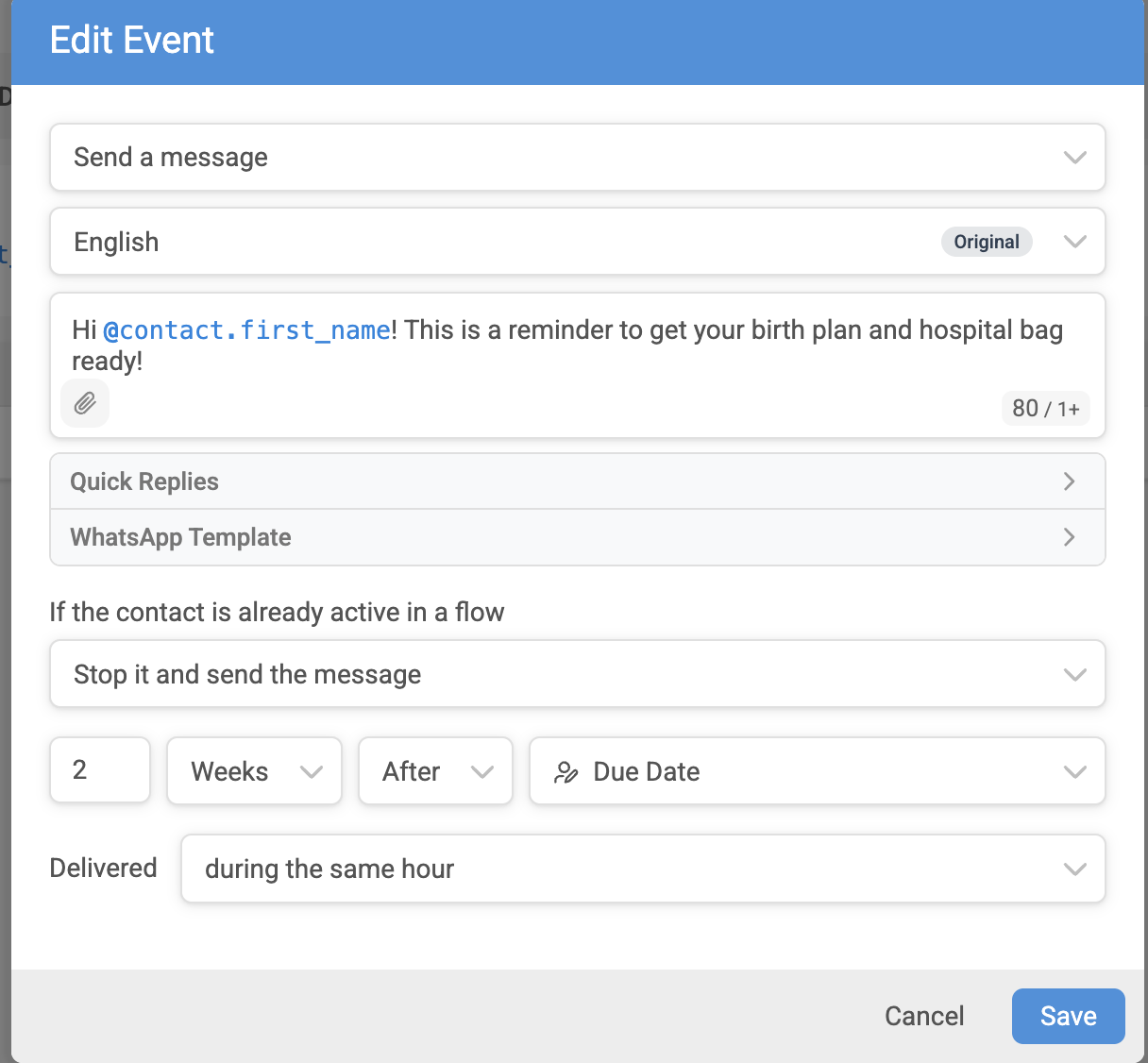Screen dimensions: 1148x1063
Task: Click the offset number field showing 2
Action: (100, 770)
